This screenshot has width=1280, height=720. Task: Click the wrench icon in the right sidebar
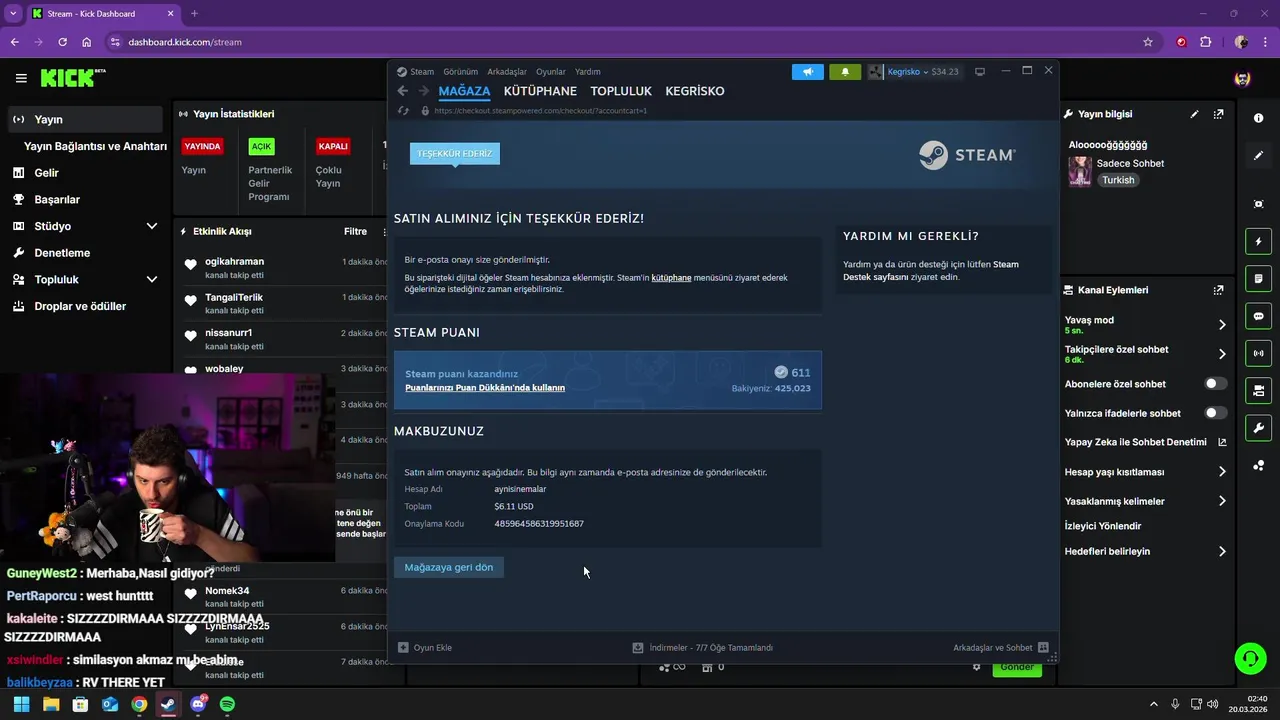click(1258, 427)
